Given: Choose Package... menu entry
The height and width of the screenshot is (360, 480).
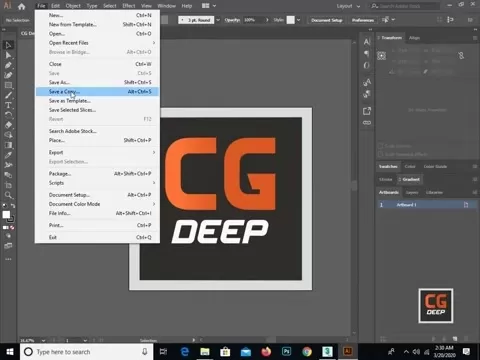Looking at the screenshot, I should tap(97, 174).
